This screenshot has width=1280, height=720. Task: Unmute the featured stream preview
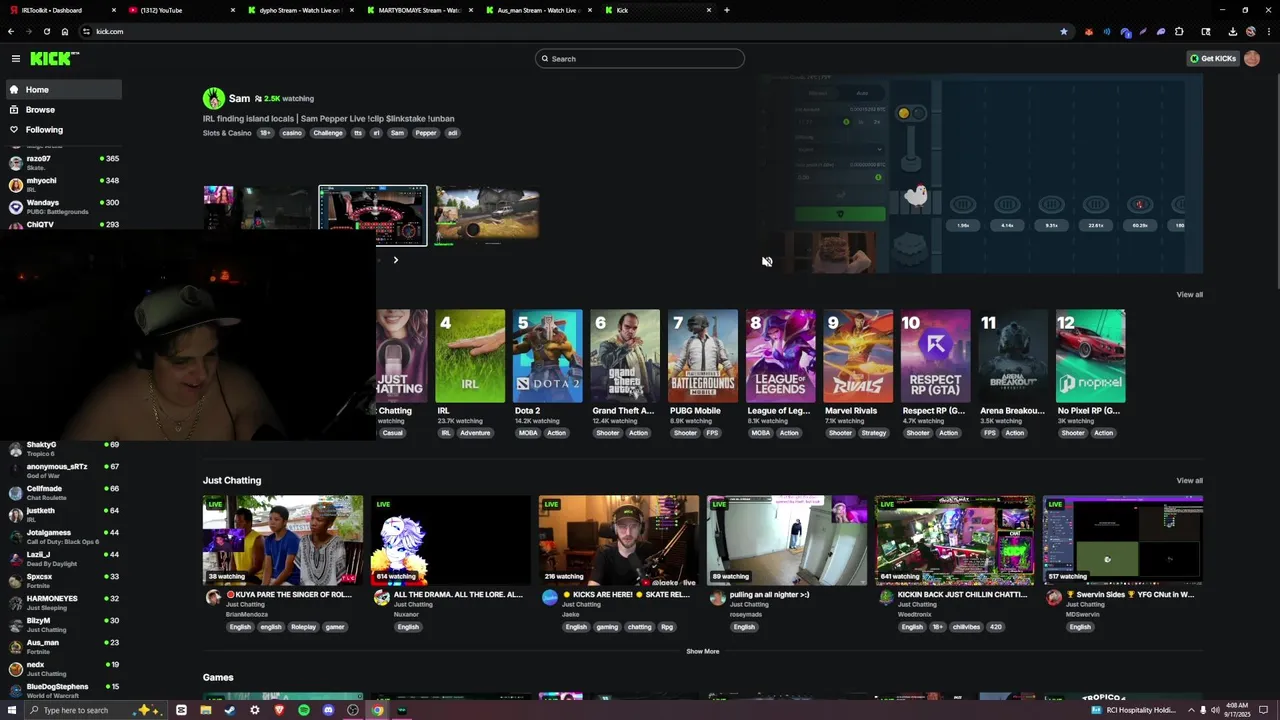tap(767, 262)
